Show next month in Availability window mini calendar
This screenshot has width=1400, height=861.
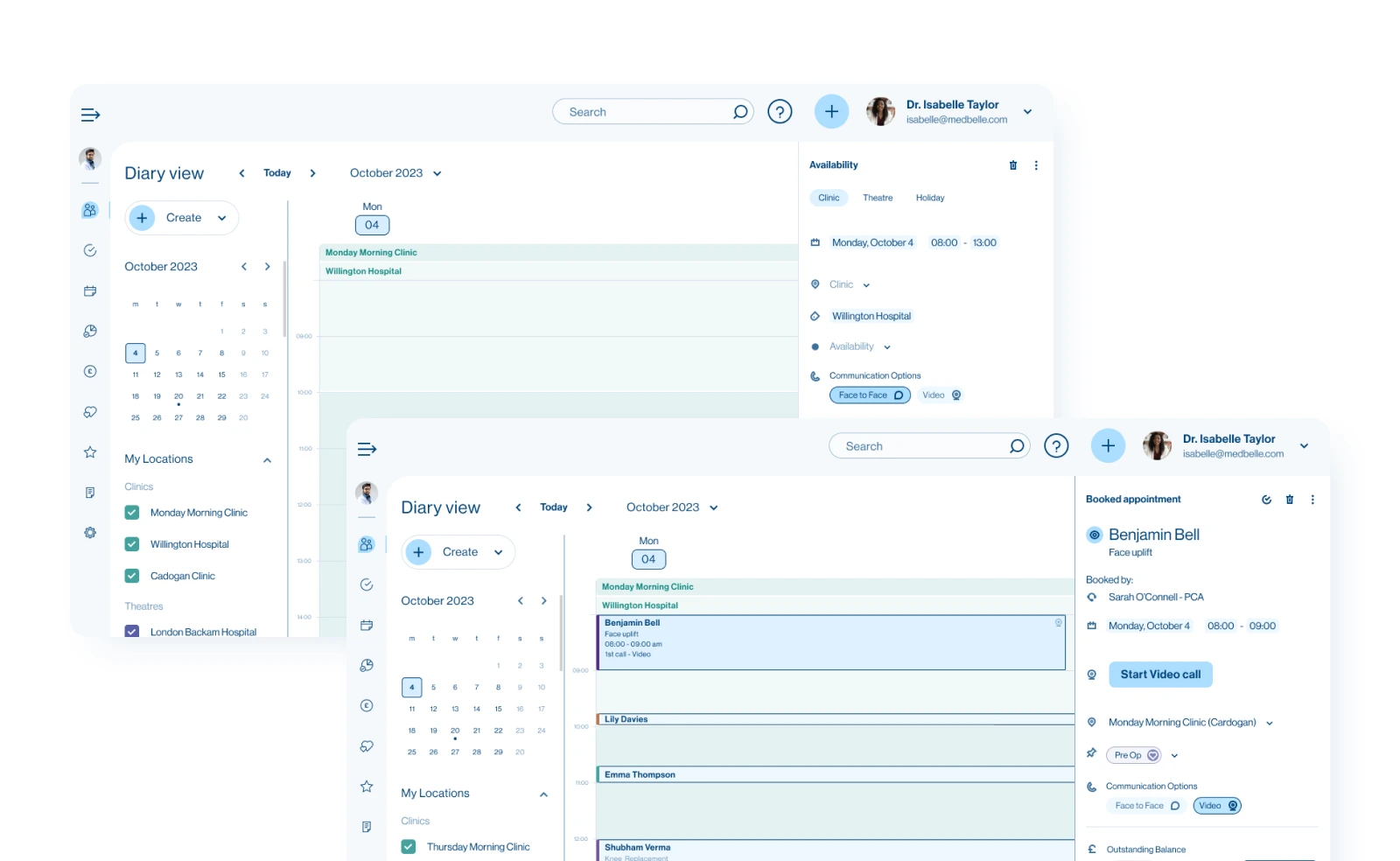click(x=267, y=267)
